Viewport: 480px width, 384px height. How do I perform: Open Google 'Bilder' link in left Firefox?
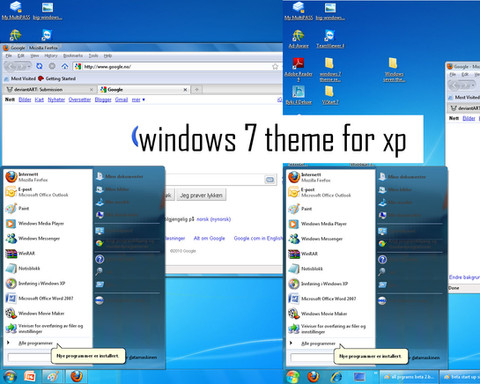(x=25, y=100)
